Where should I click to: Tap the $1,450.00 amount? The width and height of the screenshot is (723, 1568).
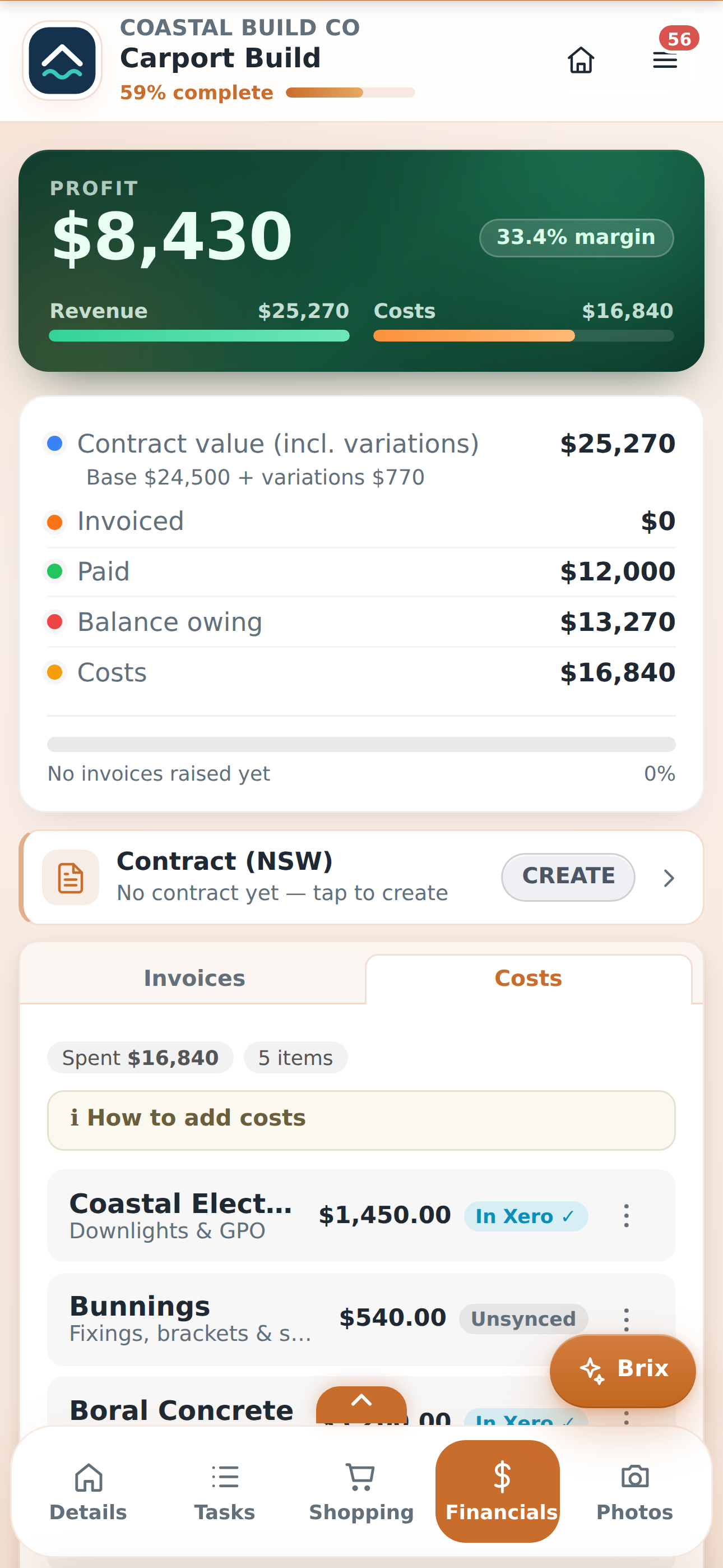pos(384,1215)
